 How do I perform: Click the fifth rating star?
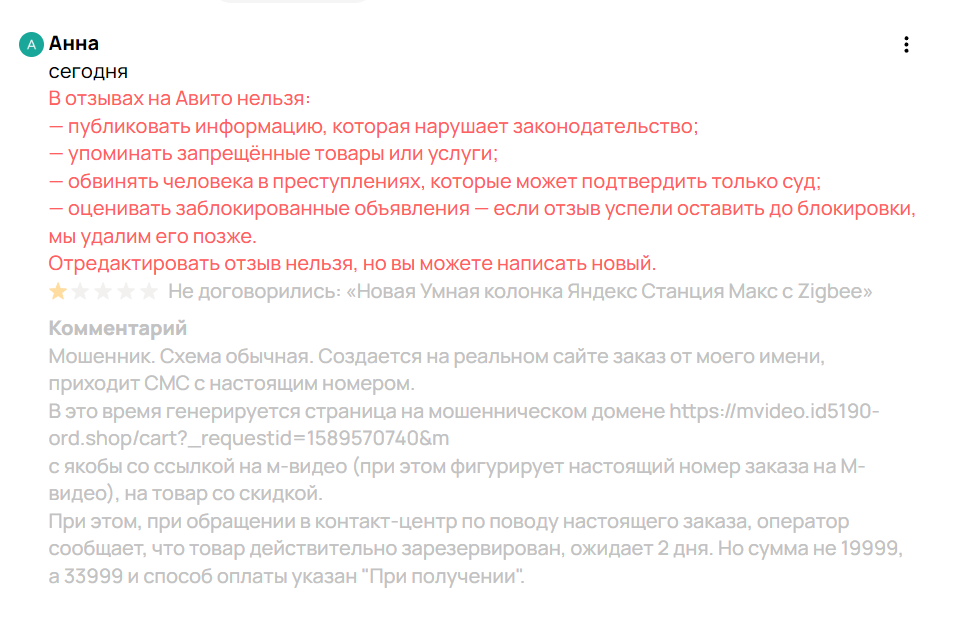[149, 292]
